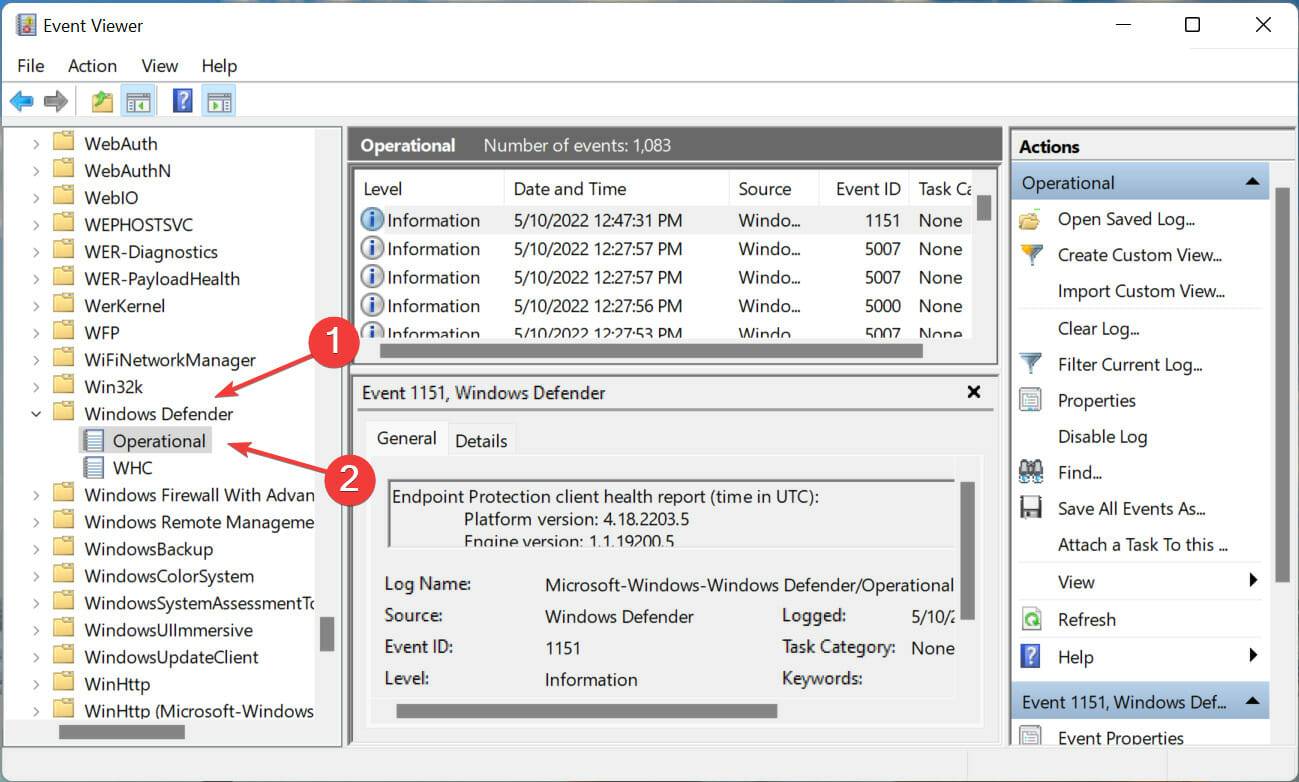Select the WHC log under Windows Defender
The height and width of the screenshot is (782, 1299).
pyautogui.click(x=132, y=467)
